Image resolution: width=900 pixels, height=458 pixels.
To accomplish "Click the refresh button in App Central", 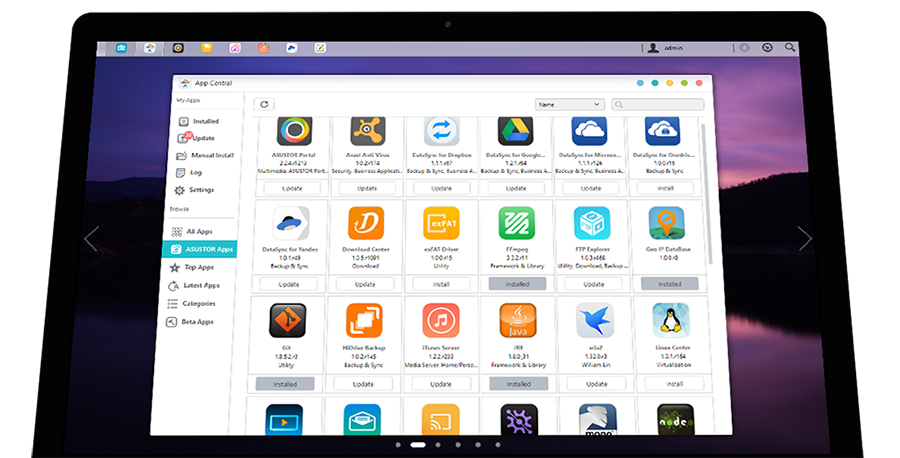I will 264,104.
